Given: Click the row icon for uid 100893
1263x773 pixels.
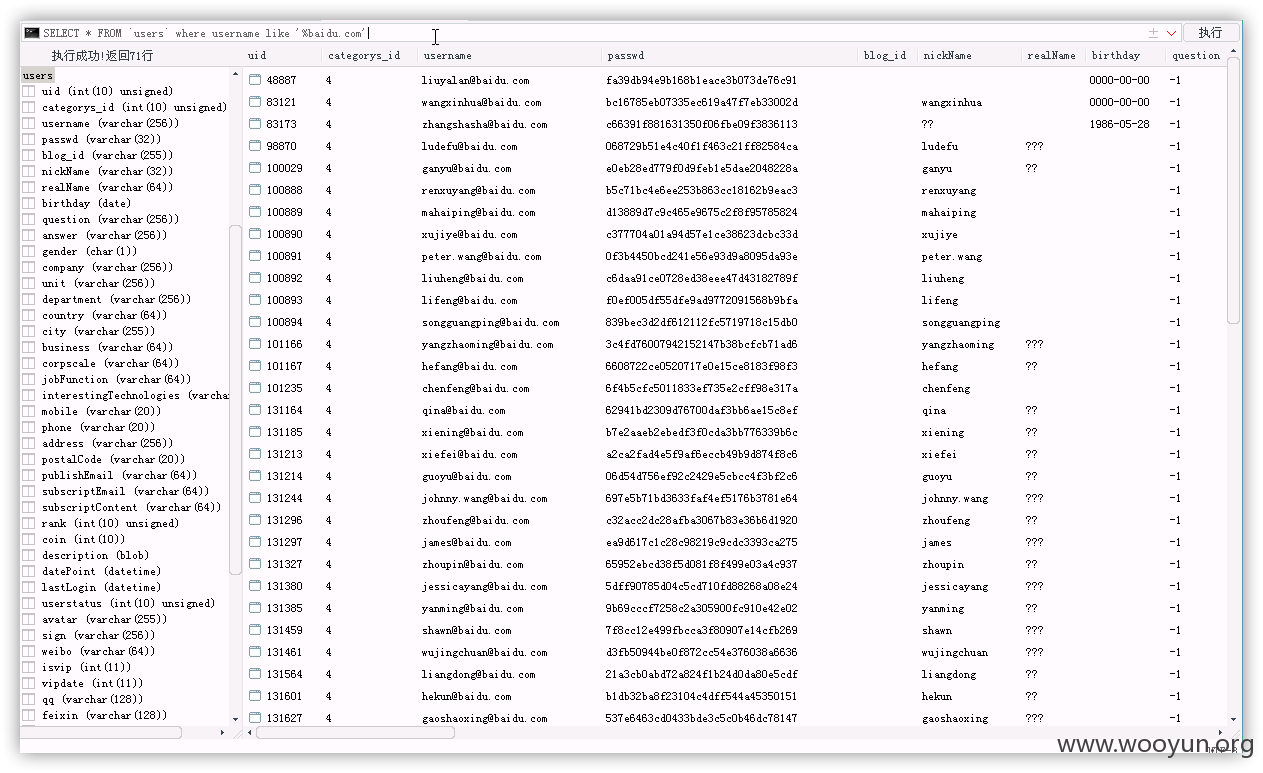Looking at the screenshot, I should pos(255,300).
